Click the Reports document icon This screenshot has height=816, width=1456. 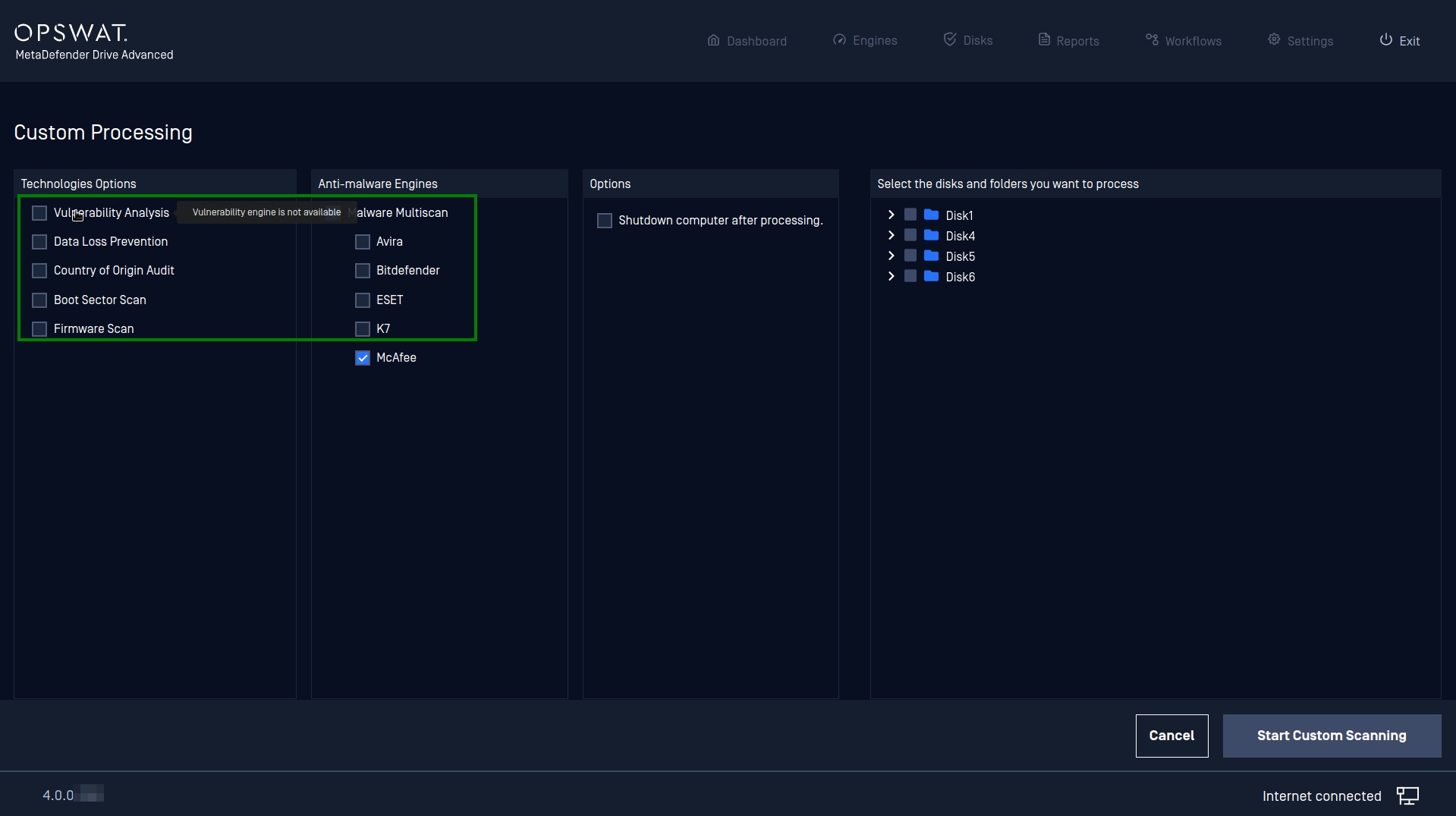click(1044, 39)
